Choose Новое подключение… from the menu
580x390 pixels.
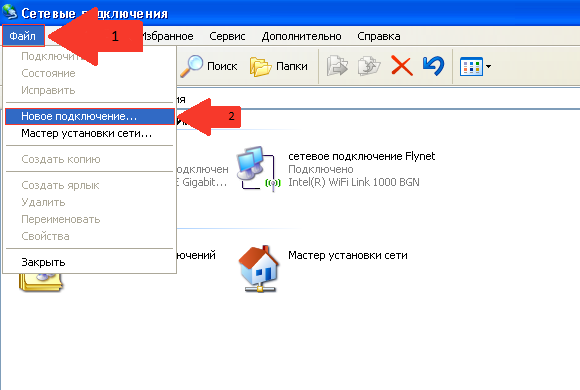coord(90,116)
